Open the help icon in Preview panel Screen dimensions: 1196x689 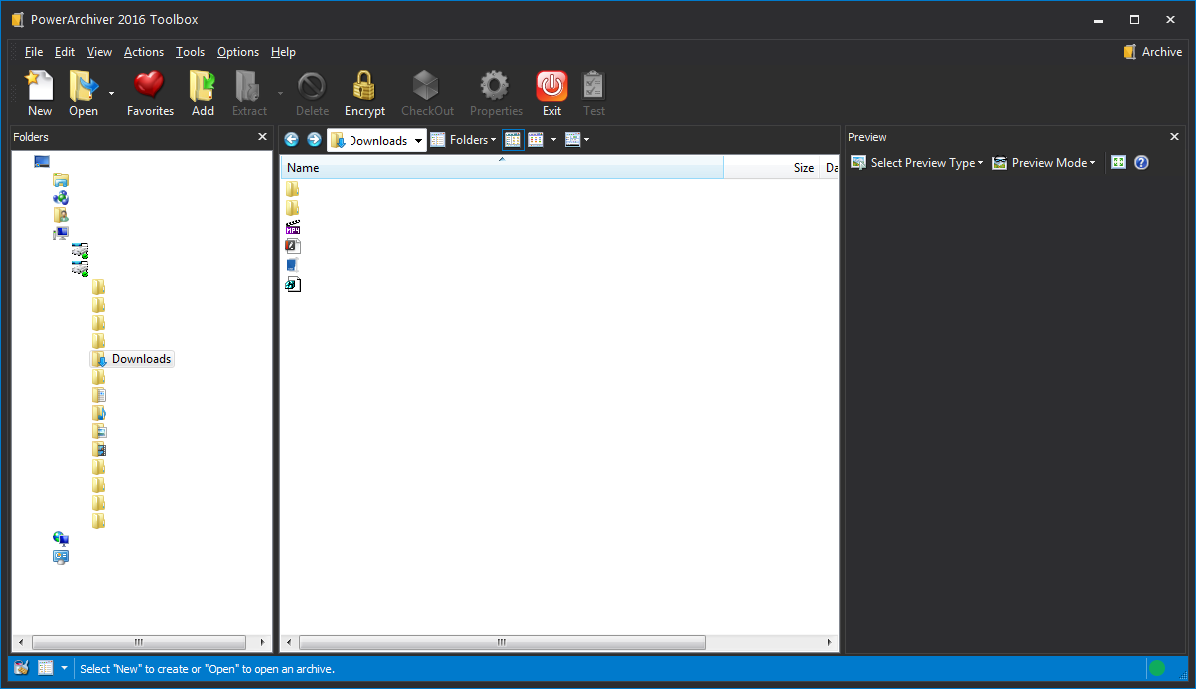(1140, 162)
